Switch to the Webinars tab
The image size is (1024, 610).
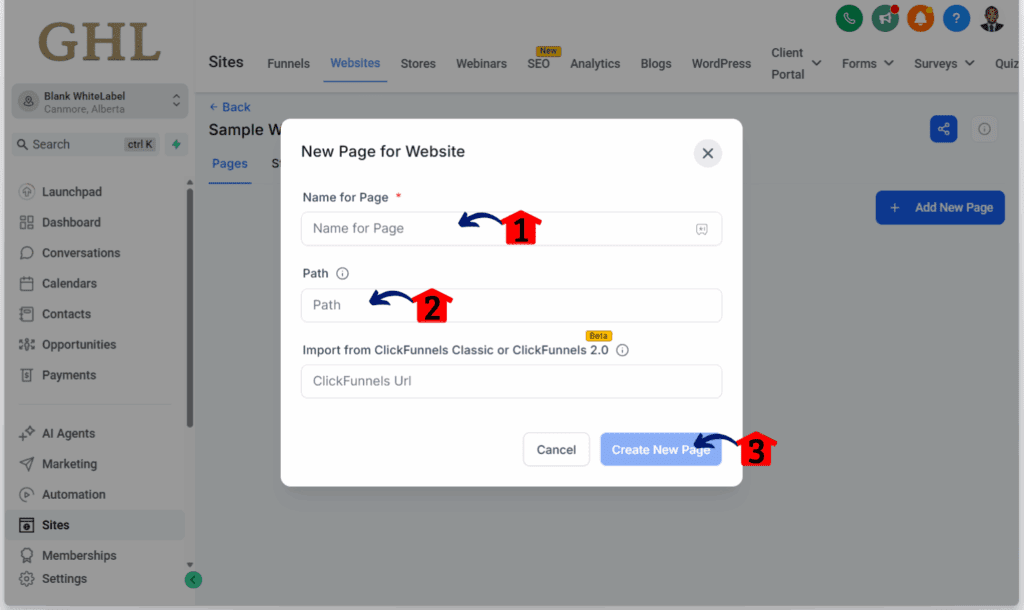(x=481, y=63)
